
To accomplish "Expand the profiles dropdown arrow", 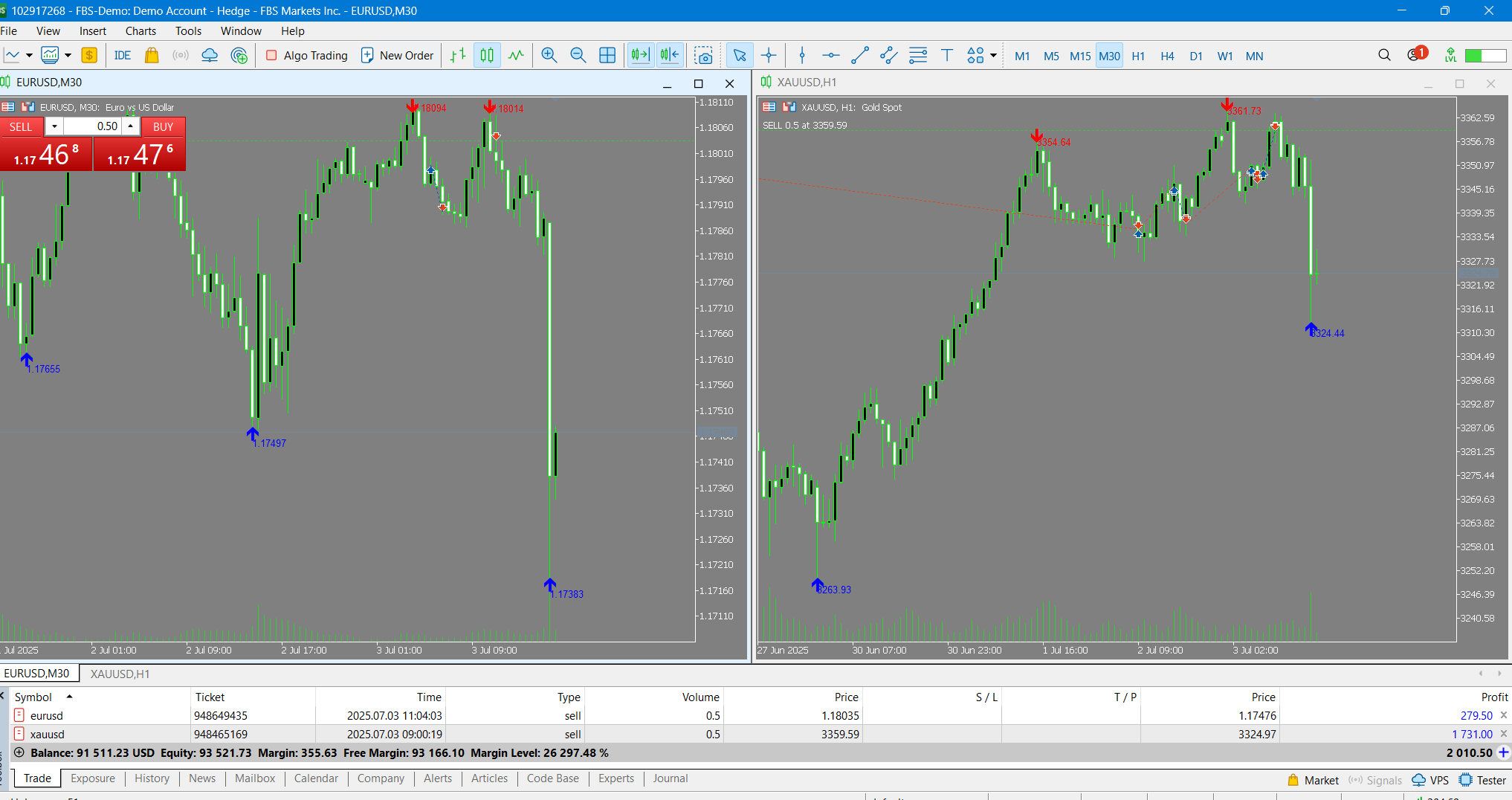I will pyautogui.click(x=68, y=56).
